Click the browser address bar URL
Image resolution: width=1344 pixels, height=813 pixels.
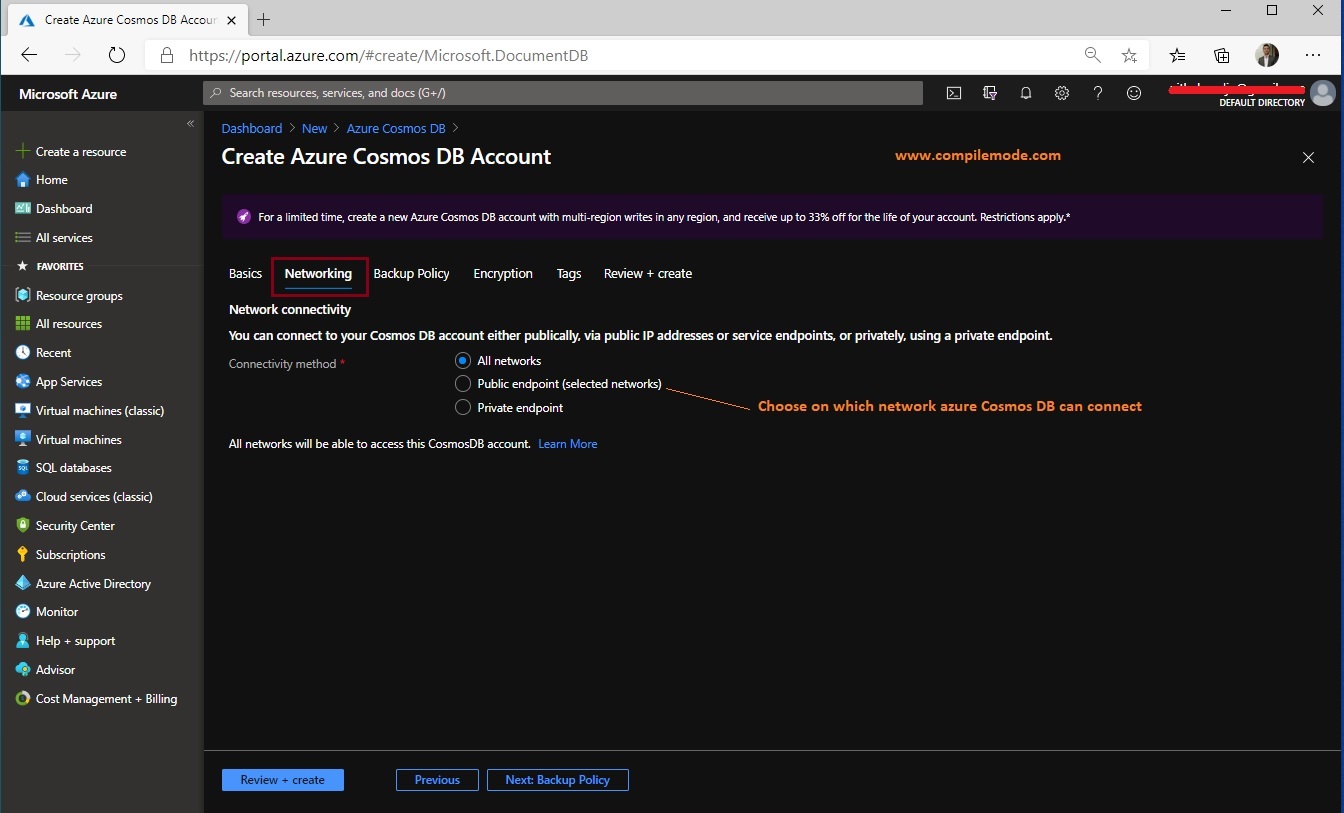[x=389, y=56]
